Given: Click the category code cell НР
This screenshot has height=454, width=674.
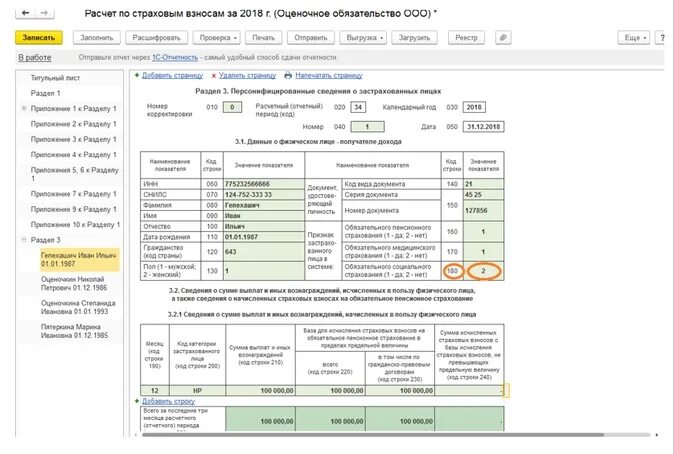Looking at the screenshot, I should 197,390.
